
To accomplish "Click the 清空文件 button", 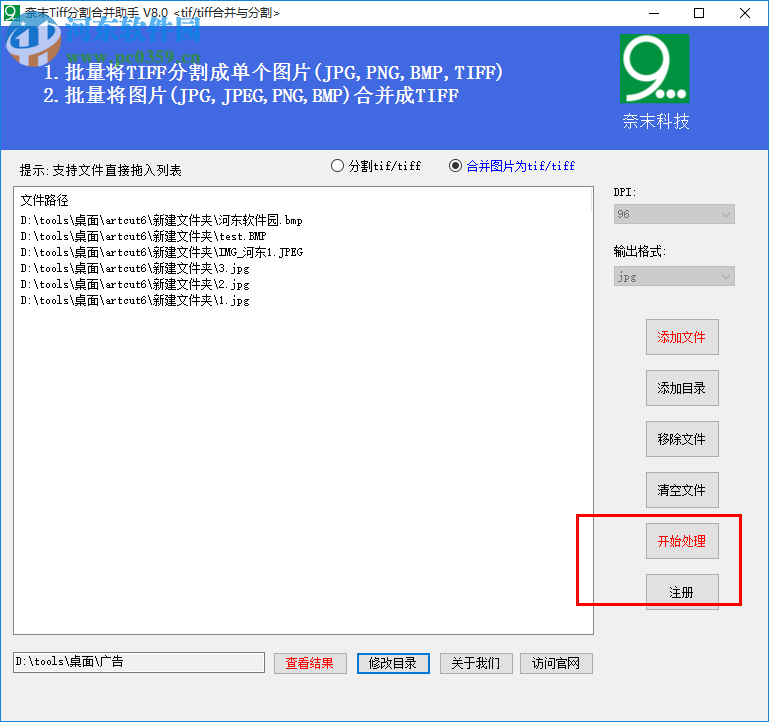I will pyautogui.click(x=682, y=490).
